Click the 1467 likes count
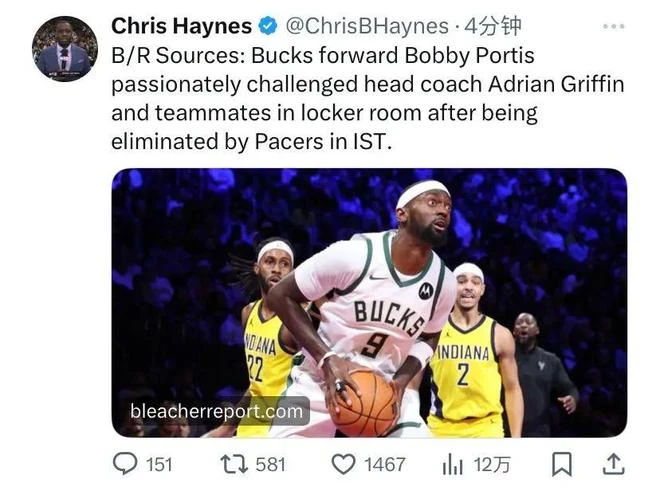This screenshot has width=660, height=495. [385, 465]
